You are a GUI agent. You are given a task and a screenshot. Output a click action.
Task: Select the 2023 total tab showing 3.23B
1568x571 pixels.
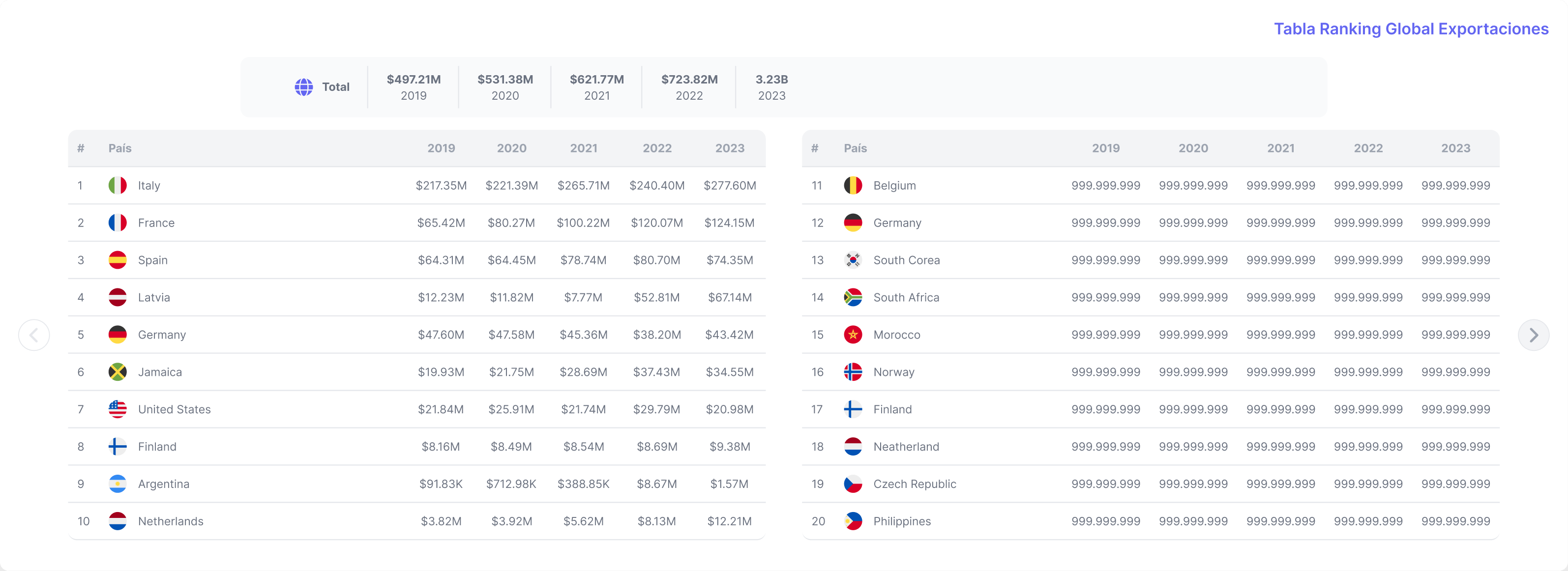(771, 87)
